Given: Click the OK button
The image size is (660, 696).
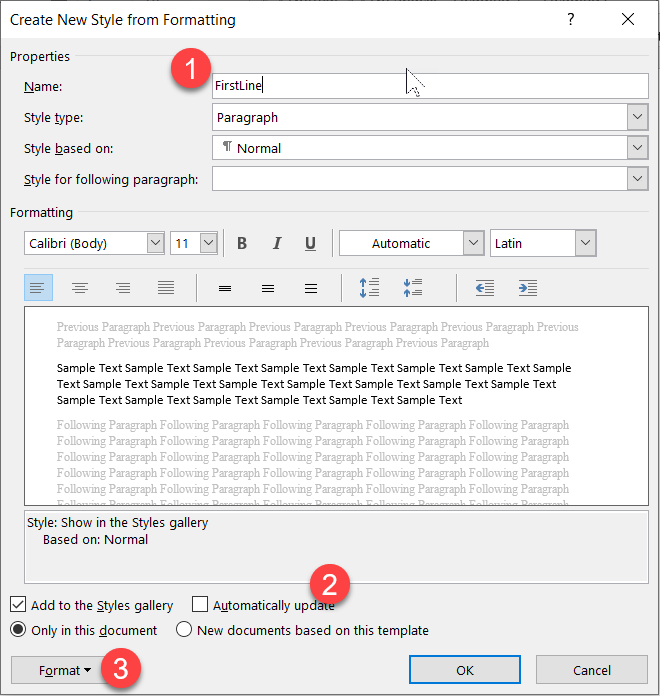Looking at the screenshot, I should pos(465,670).
